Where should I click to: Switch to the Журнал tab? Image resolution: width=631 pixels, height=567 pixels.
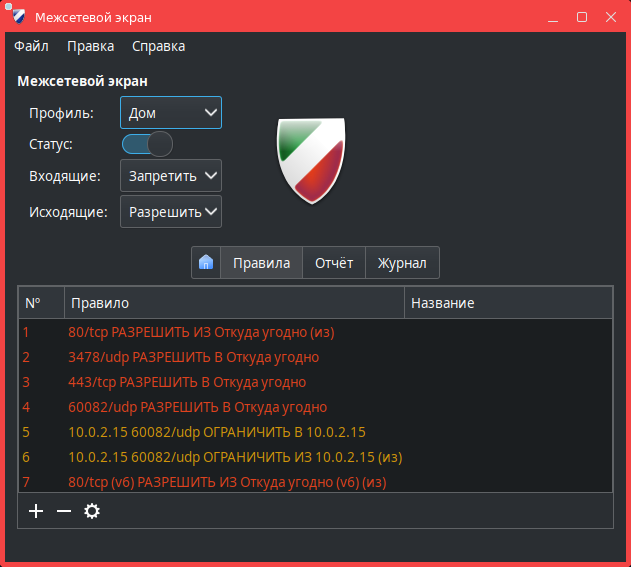[x=402, y=263]
